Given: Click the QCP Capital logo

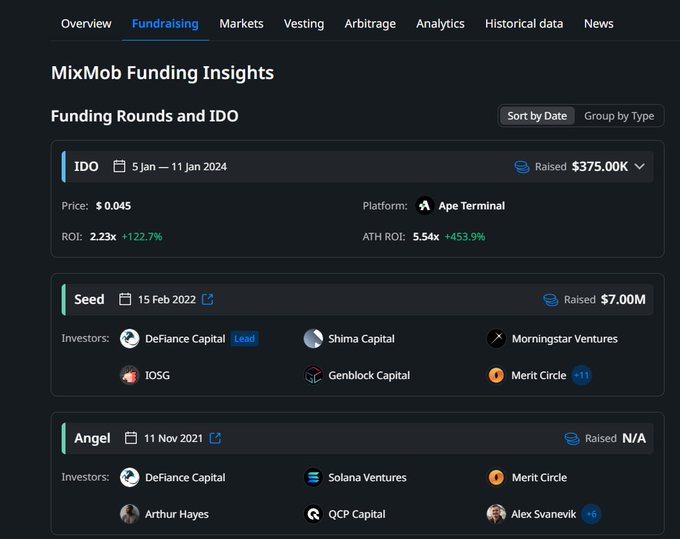Looking at the screenshot, I should 313,514.
